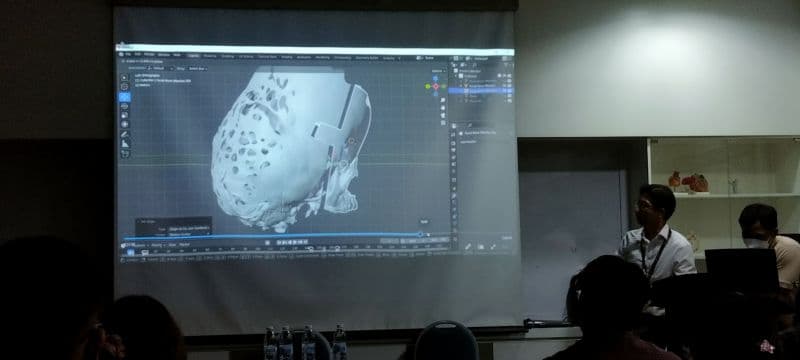This screenshot has height=360, width=800.
Task: Click the End frame field
Action: pos(437,240)
